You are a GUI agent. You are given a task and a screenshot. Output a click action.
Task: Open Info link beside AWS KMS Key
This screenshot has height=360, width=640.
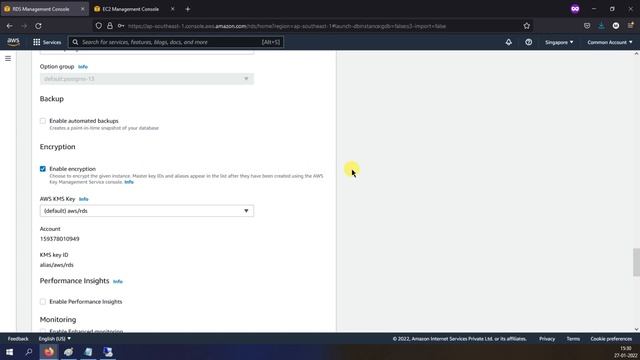point(84,199)
